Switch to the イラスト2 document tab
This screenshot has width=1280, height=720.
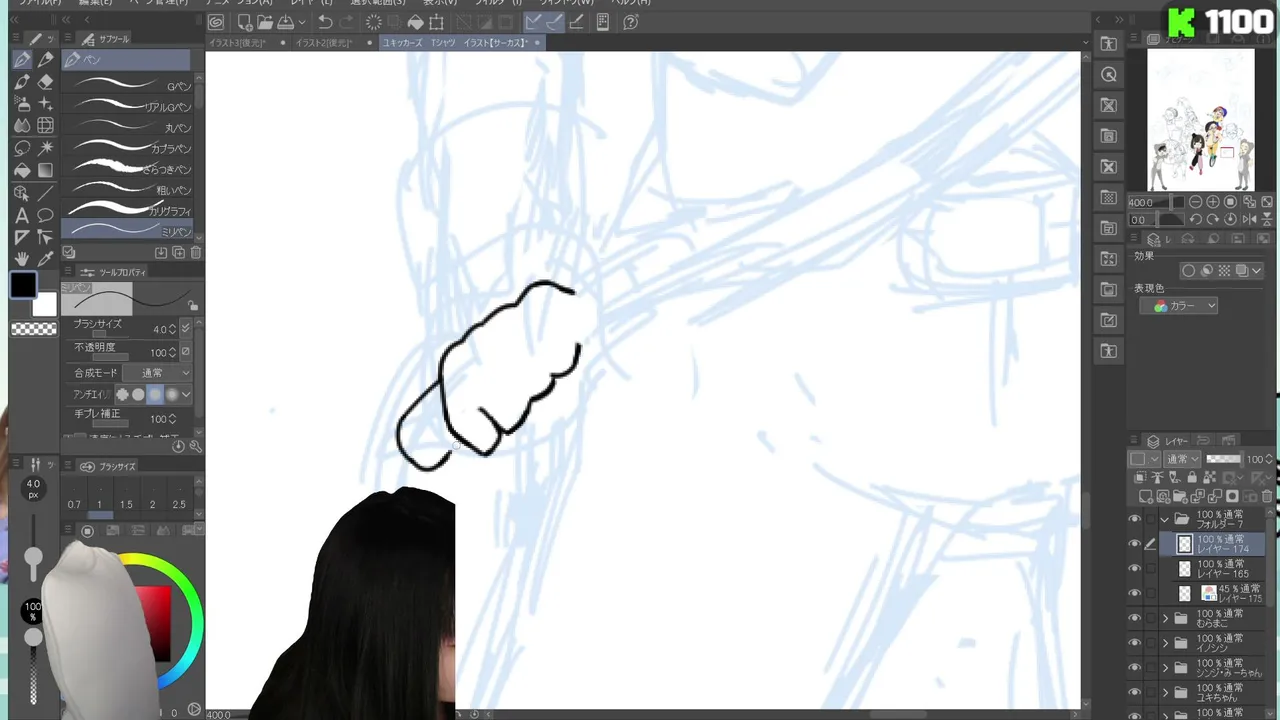[333, 43]
